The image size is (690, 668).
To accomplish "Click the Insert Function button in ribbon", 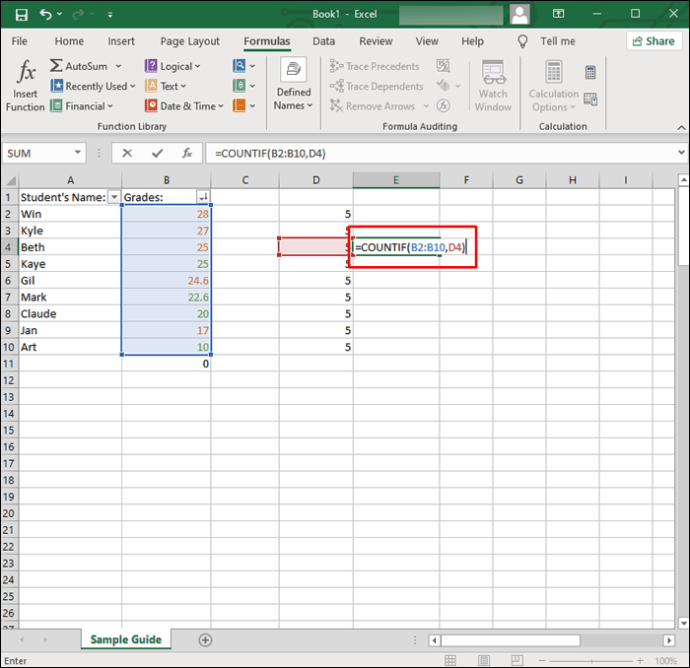I will point(25,86).
